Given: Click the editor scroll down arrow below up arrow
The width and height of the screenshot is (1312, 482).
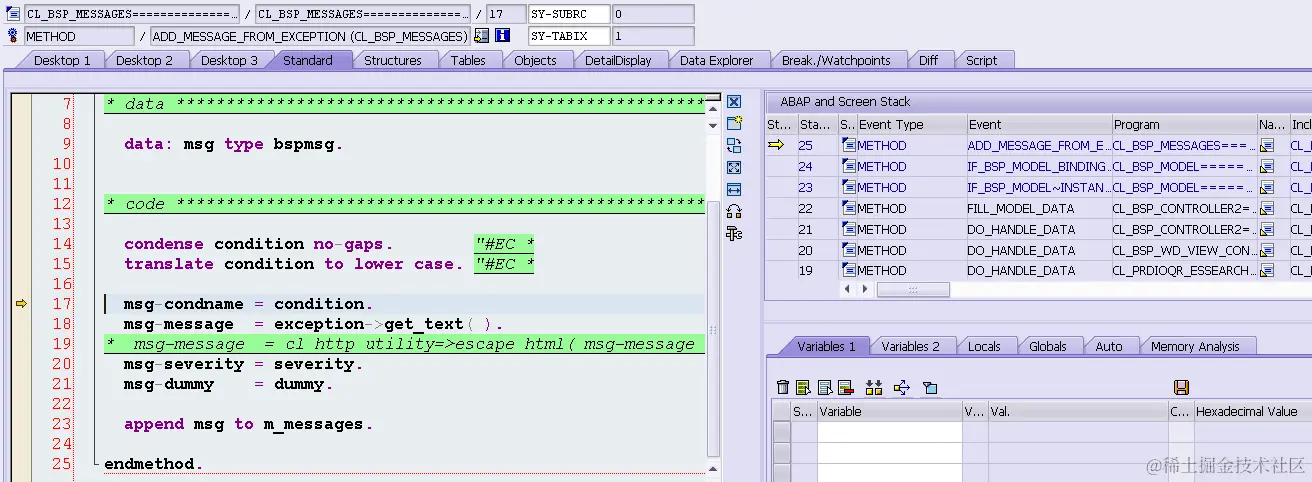Looking at the screenshot, I should coord(713,124).
